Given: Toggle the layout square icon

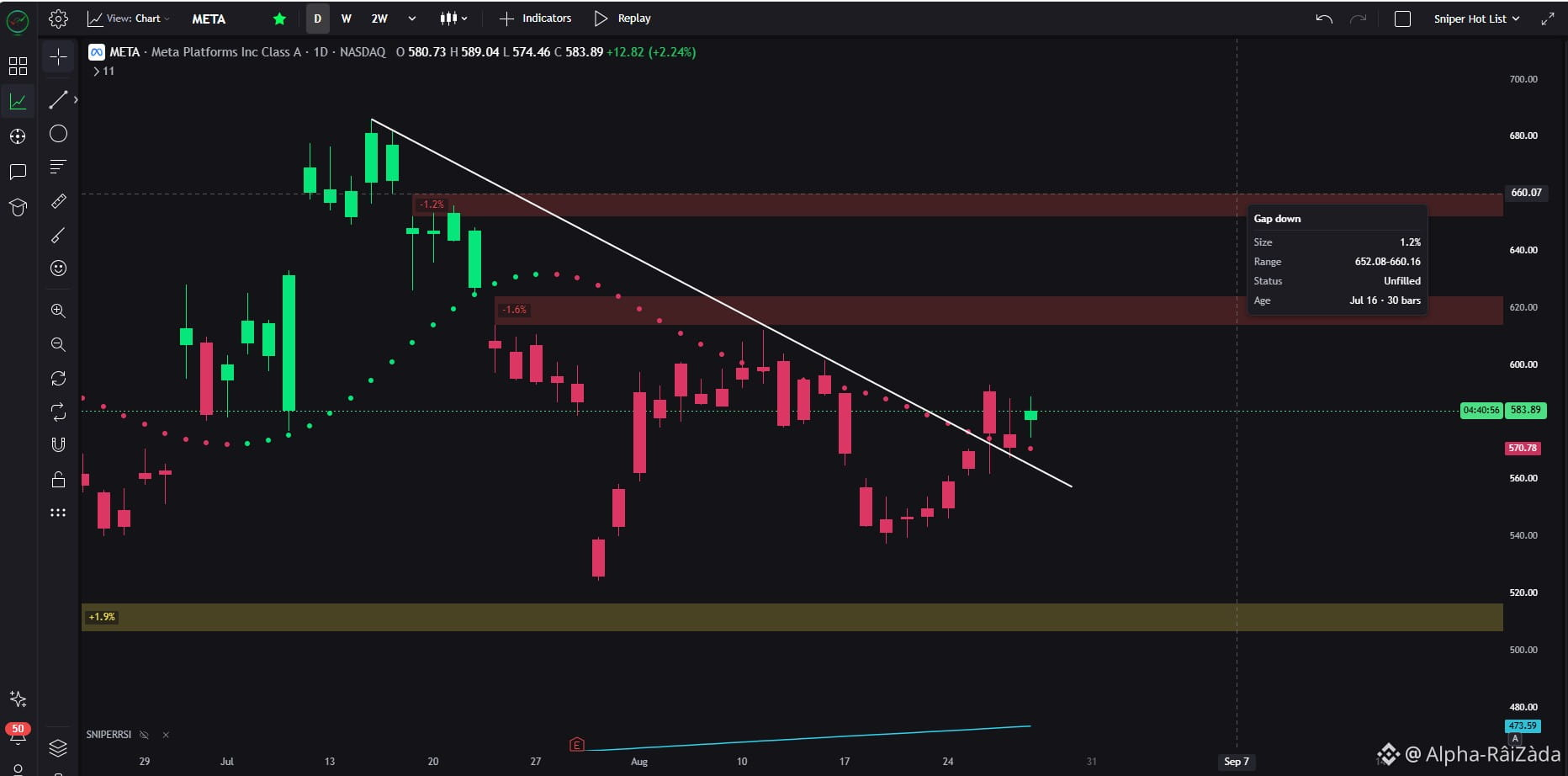Looking at the screenshot, I should 1402,19.
